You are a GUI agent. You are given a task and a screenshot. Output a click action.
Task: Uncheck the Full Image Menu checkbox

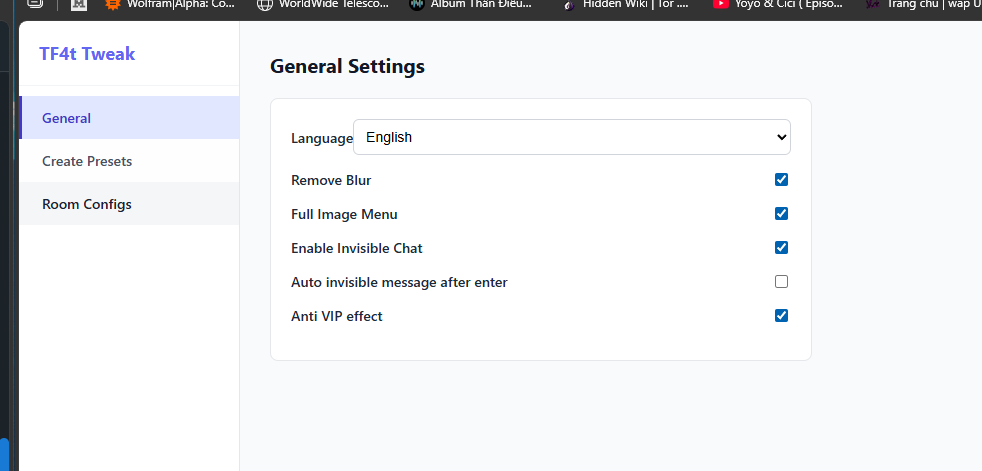click(x=781, y=214)
